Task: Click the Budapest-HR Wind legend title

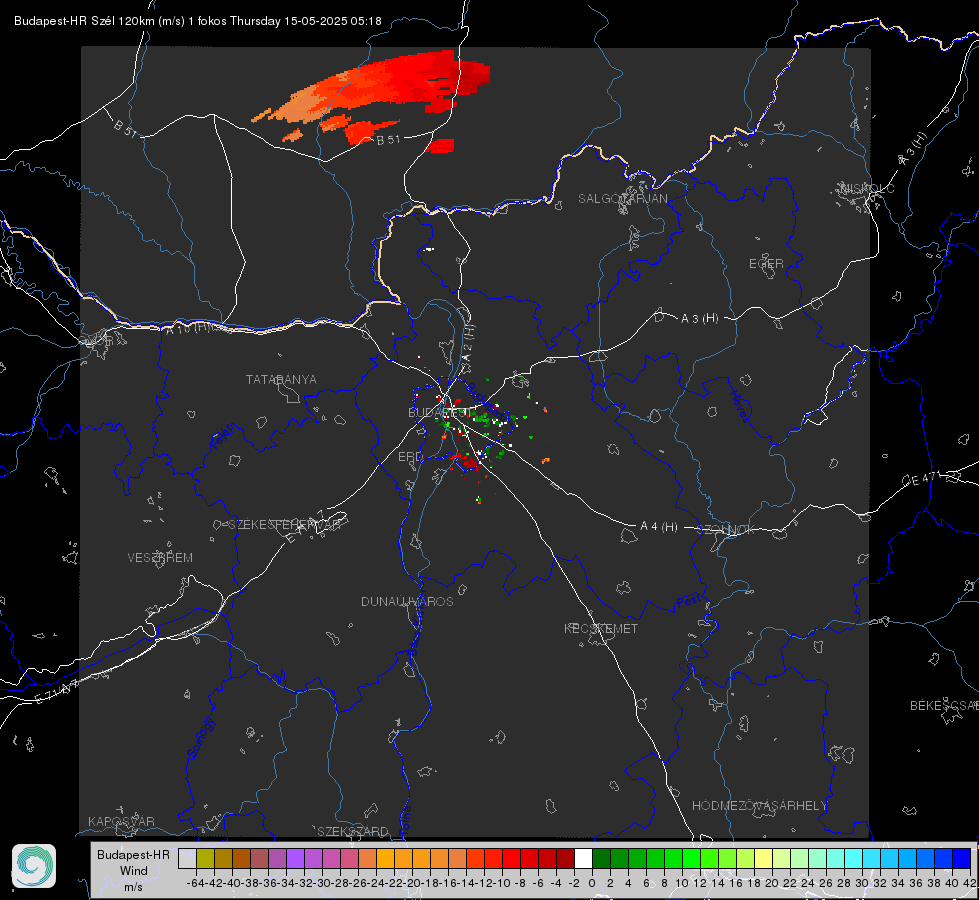Action: pos(134,870)
